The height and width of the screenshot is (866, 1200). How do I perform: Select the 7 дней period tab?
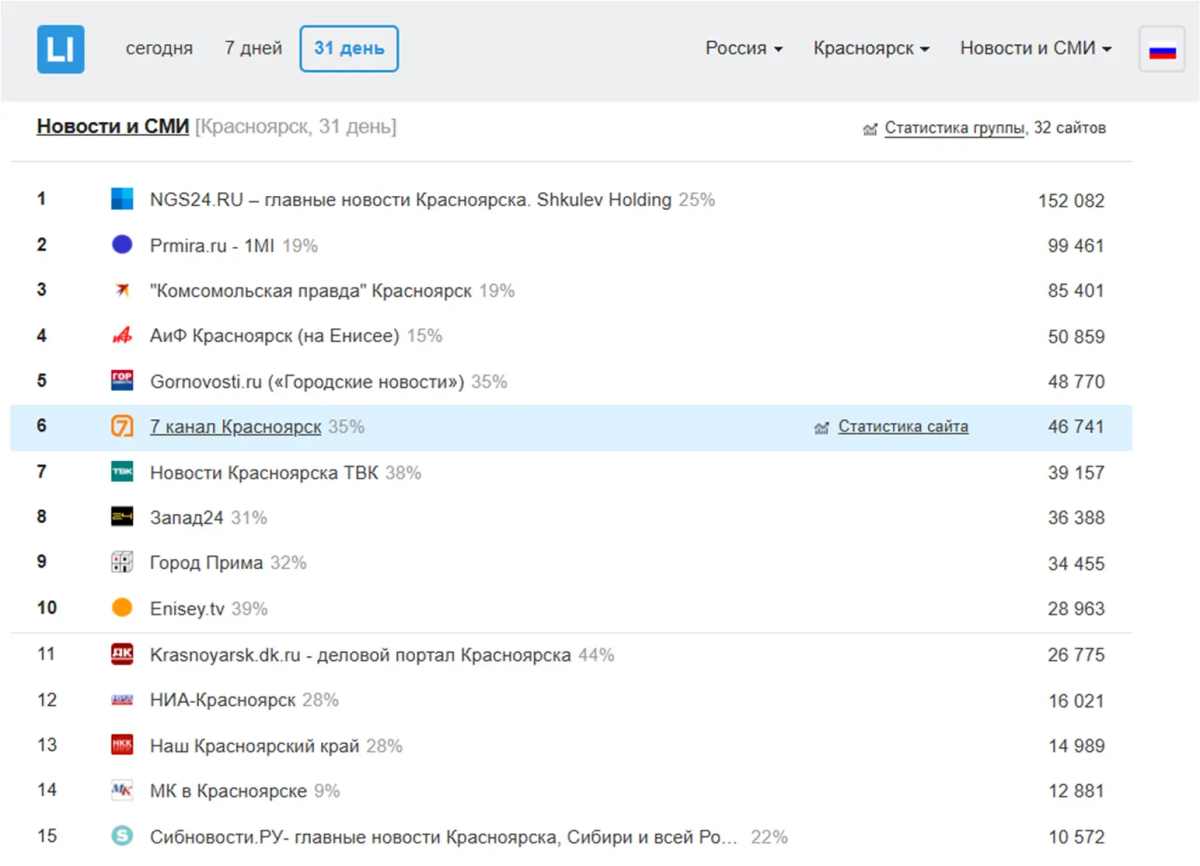pos(253,49)
